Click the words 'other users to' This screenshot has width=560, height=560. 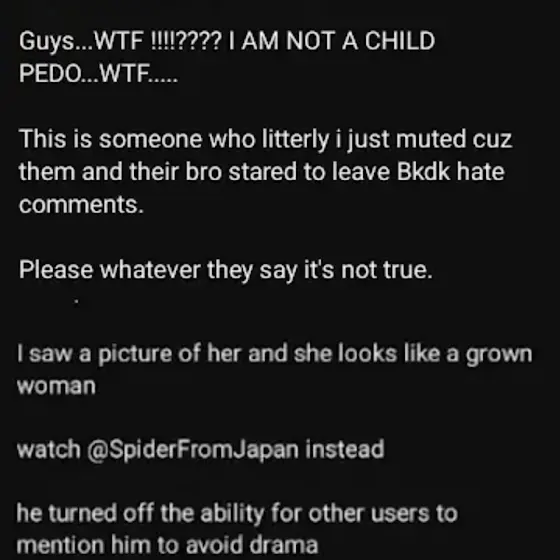tap(383, 513)
